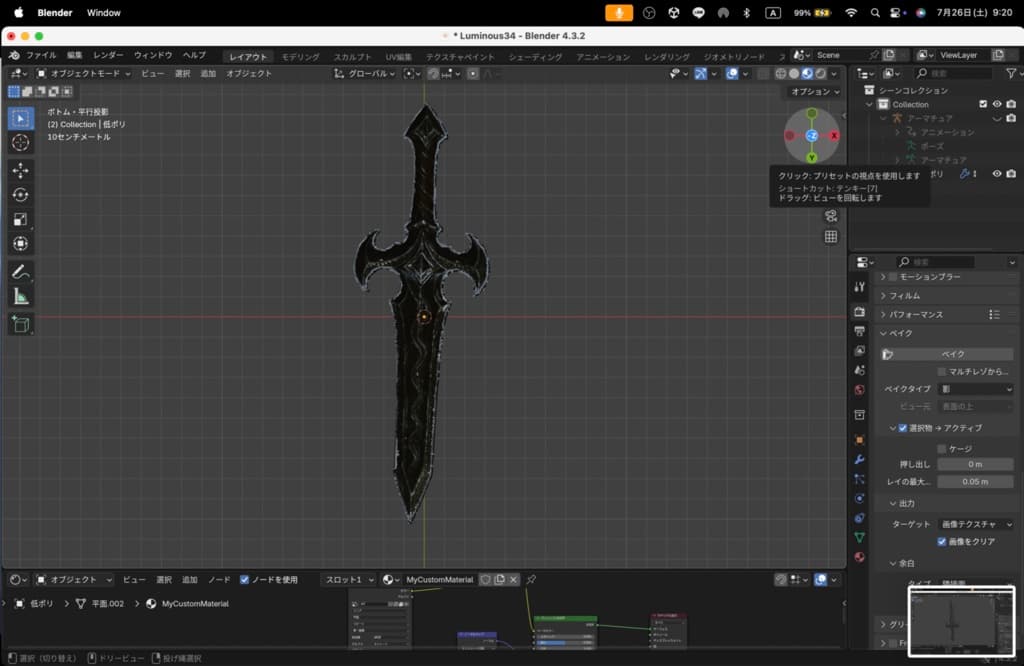
Task: Click the 押し出し value field
Action: click(975, 464)
